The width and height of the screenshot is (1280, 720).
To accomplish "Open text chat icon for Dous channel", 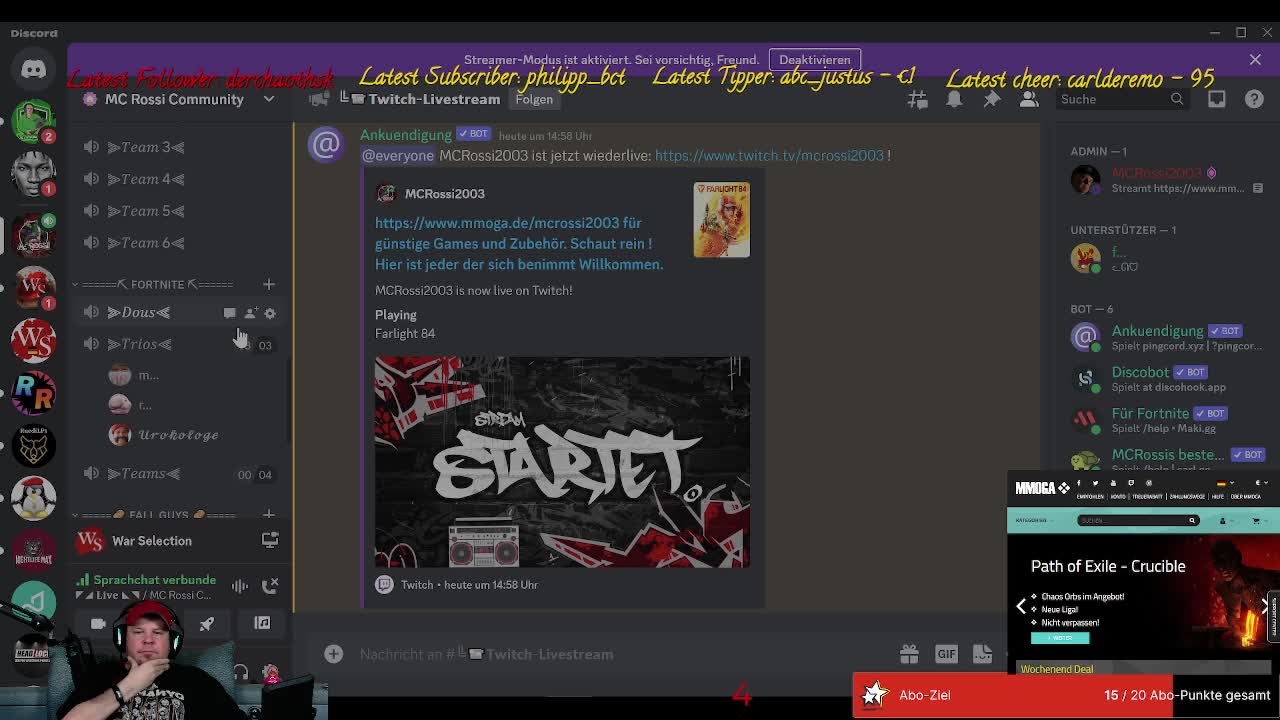I will [x=230, y=313].
